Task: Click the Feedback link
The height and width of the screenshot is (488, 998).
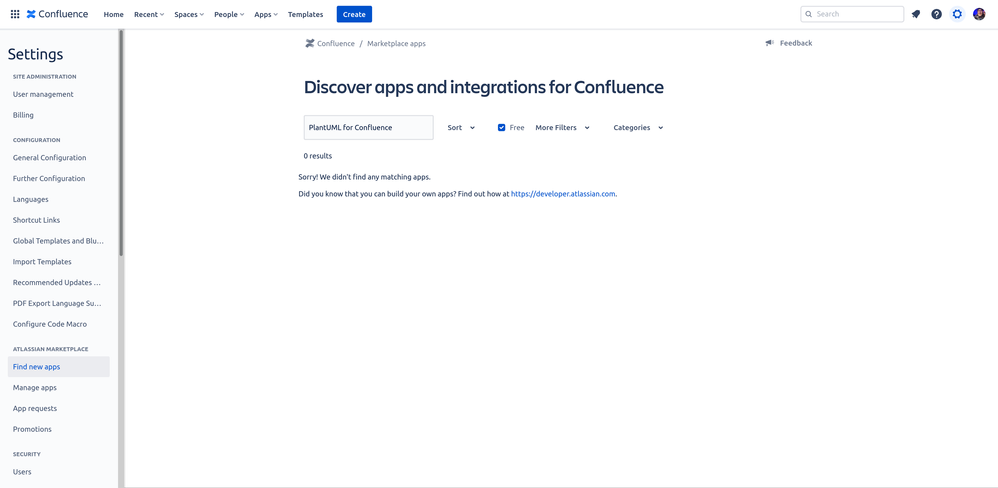Action: click(x=796, y=43)
